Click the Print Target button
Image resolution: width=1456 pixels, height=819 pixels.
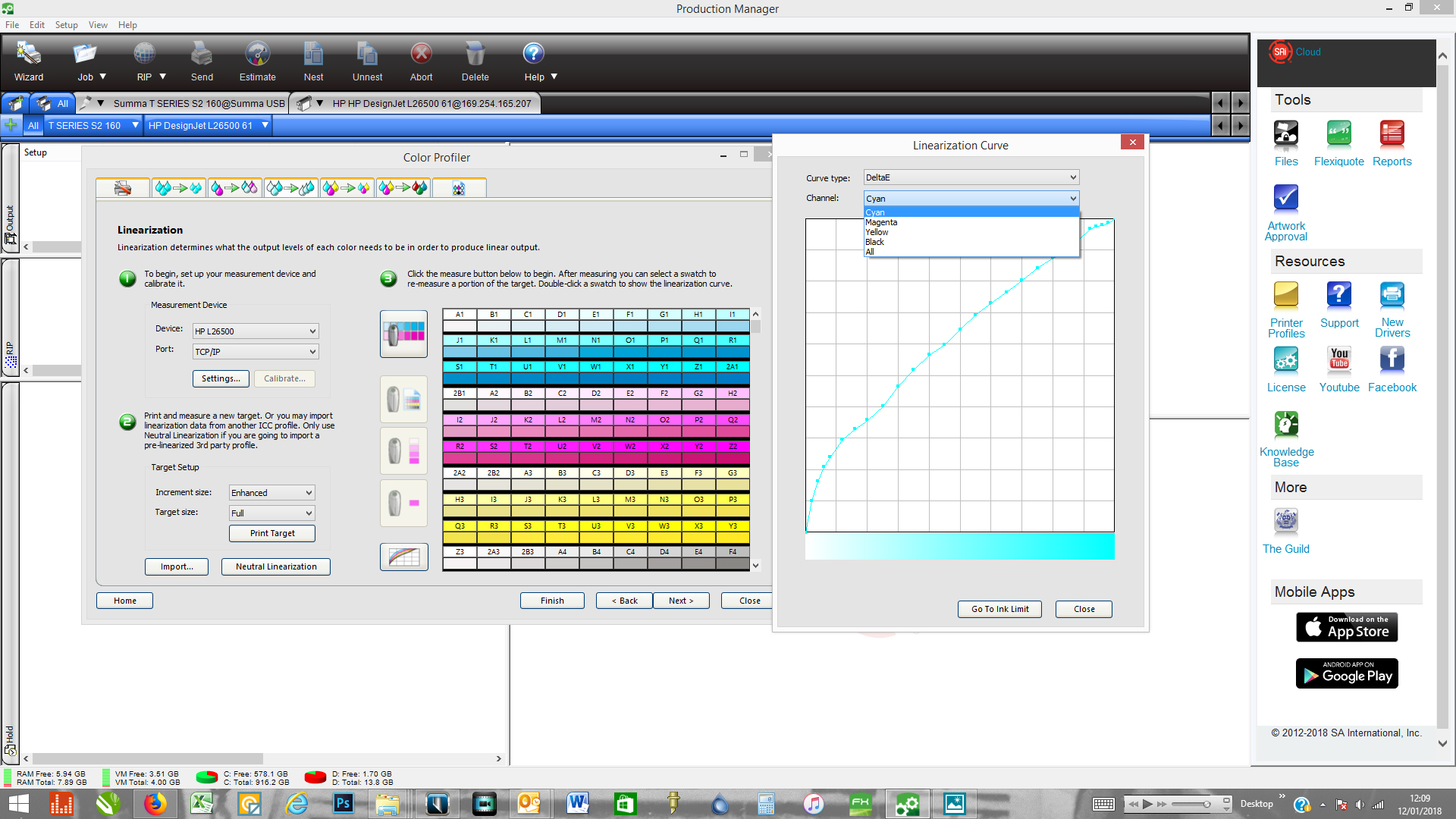[x=272, y=533]
